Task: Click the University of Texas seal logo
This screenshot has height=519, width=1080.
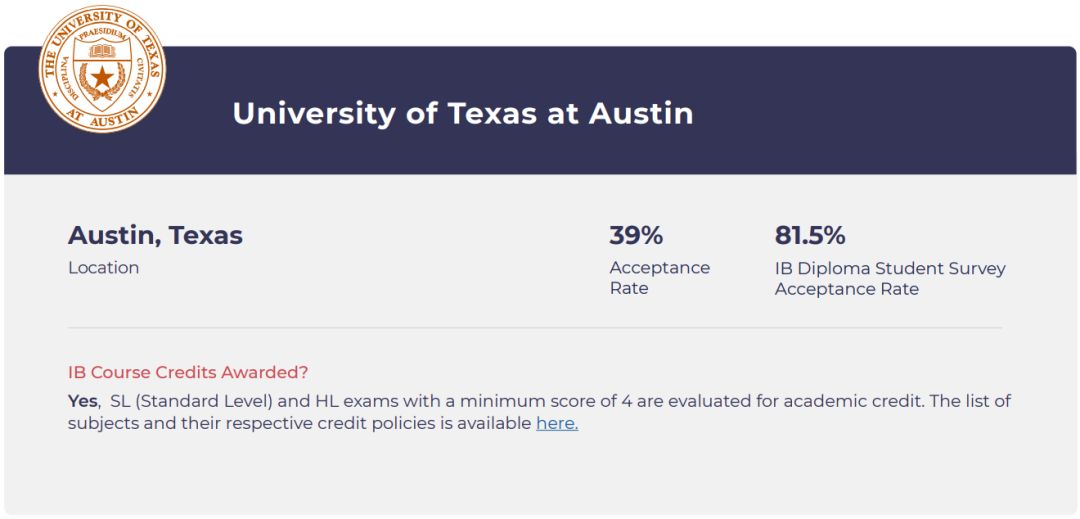Action: coord(102,69)
